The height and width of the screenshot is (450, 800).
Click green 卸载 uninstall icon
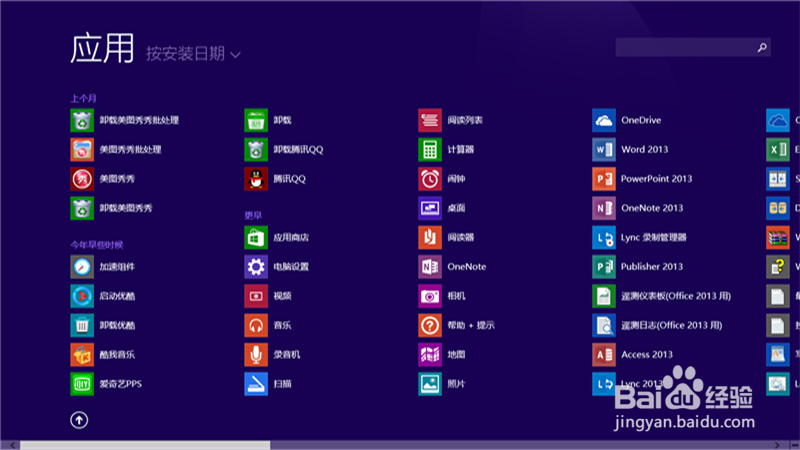click(x=256, y=120)
